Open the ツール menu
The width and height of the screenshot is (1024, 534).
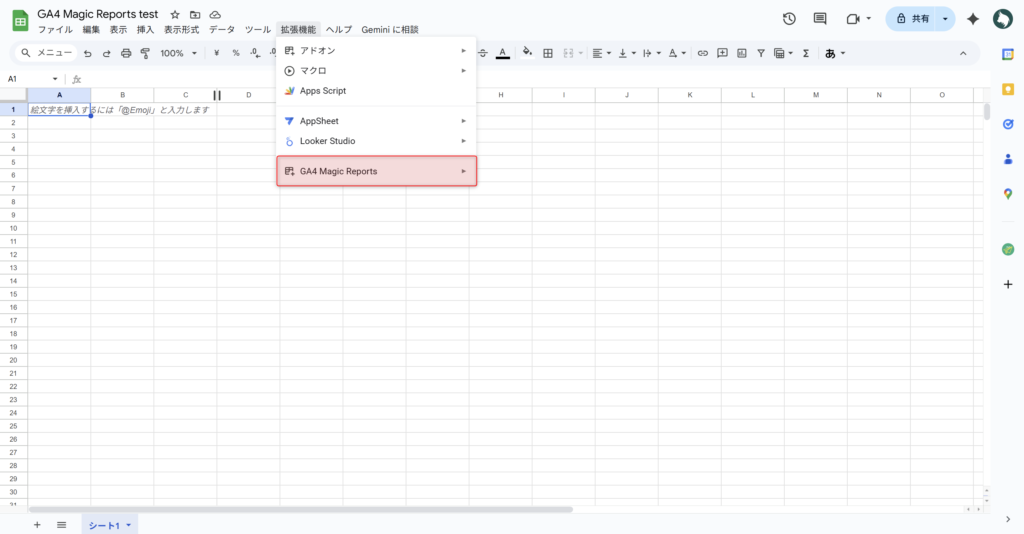(x=257, y=29)
